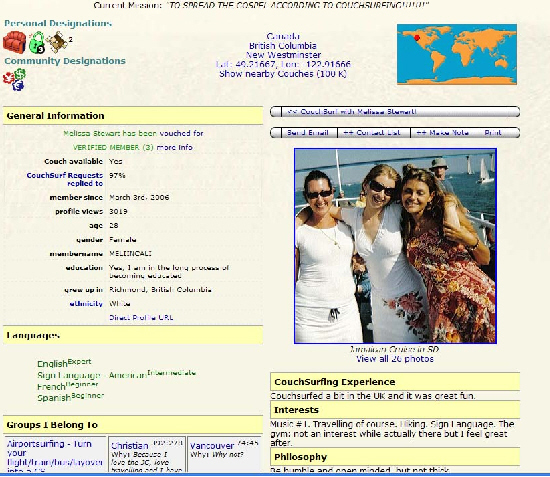Open the profile photo of three women

pyautogui.click(x=395, y=246)
